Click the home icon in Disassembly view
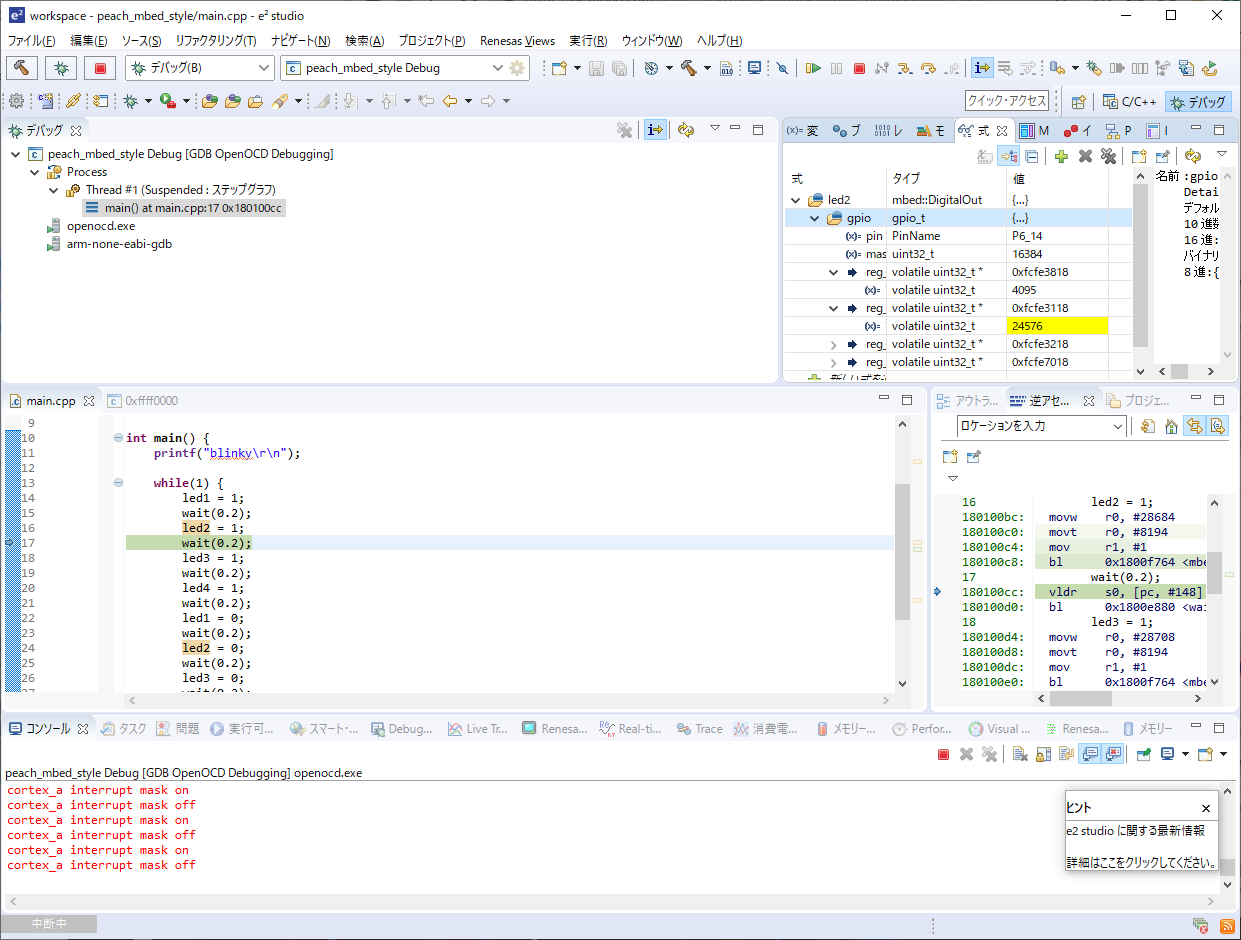The height and width of the screenshot is (940, 1241). pyautogui.click(x=1171, y=426)
